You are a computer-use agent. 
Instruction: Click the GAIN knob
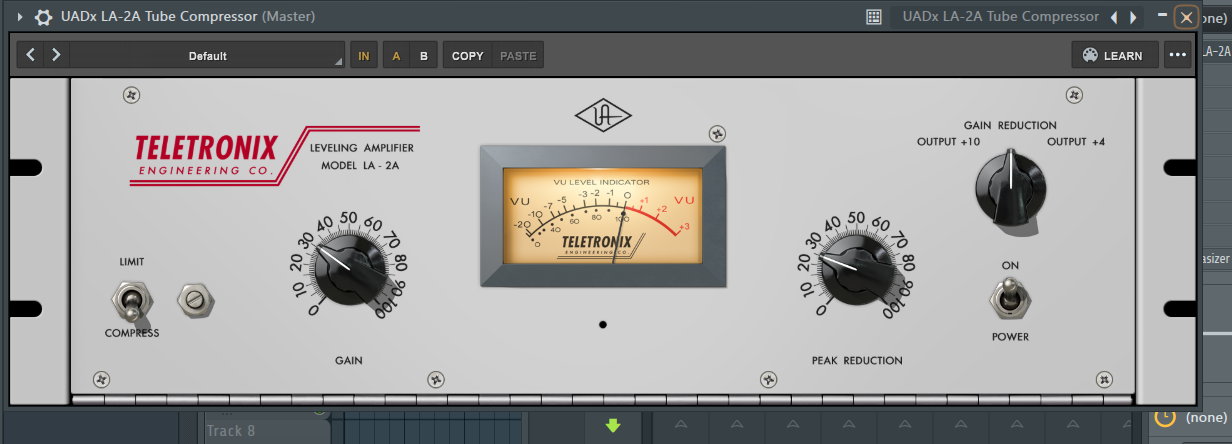pyautogui.click(x=349, y=268)
